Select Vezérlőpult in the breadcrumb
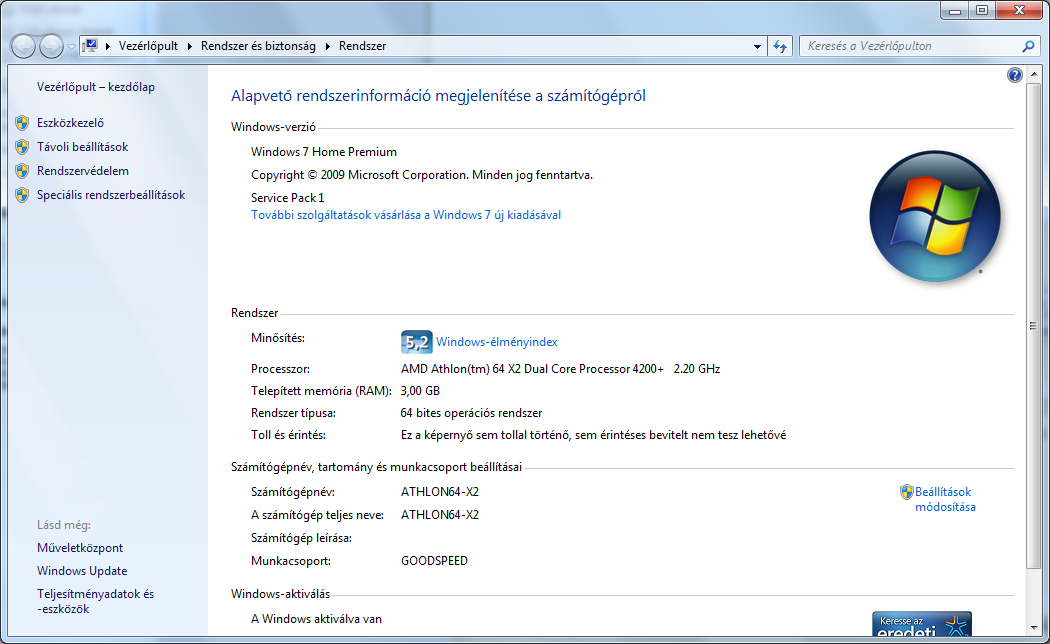This screenshot has width=1050, height=644. [x=148, y=46]
